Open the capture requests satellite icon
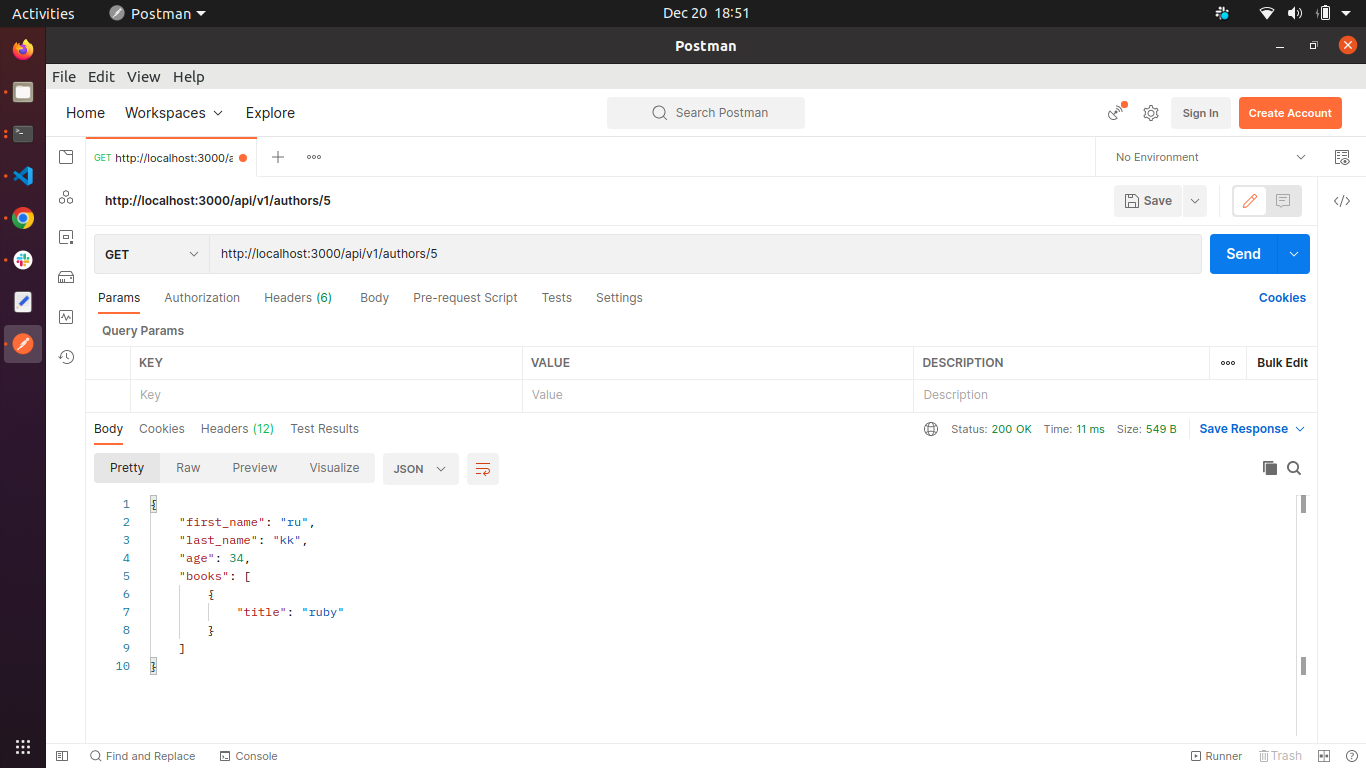 (x=1117, y=113)
